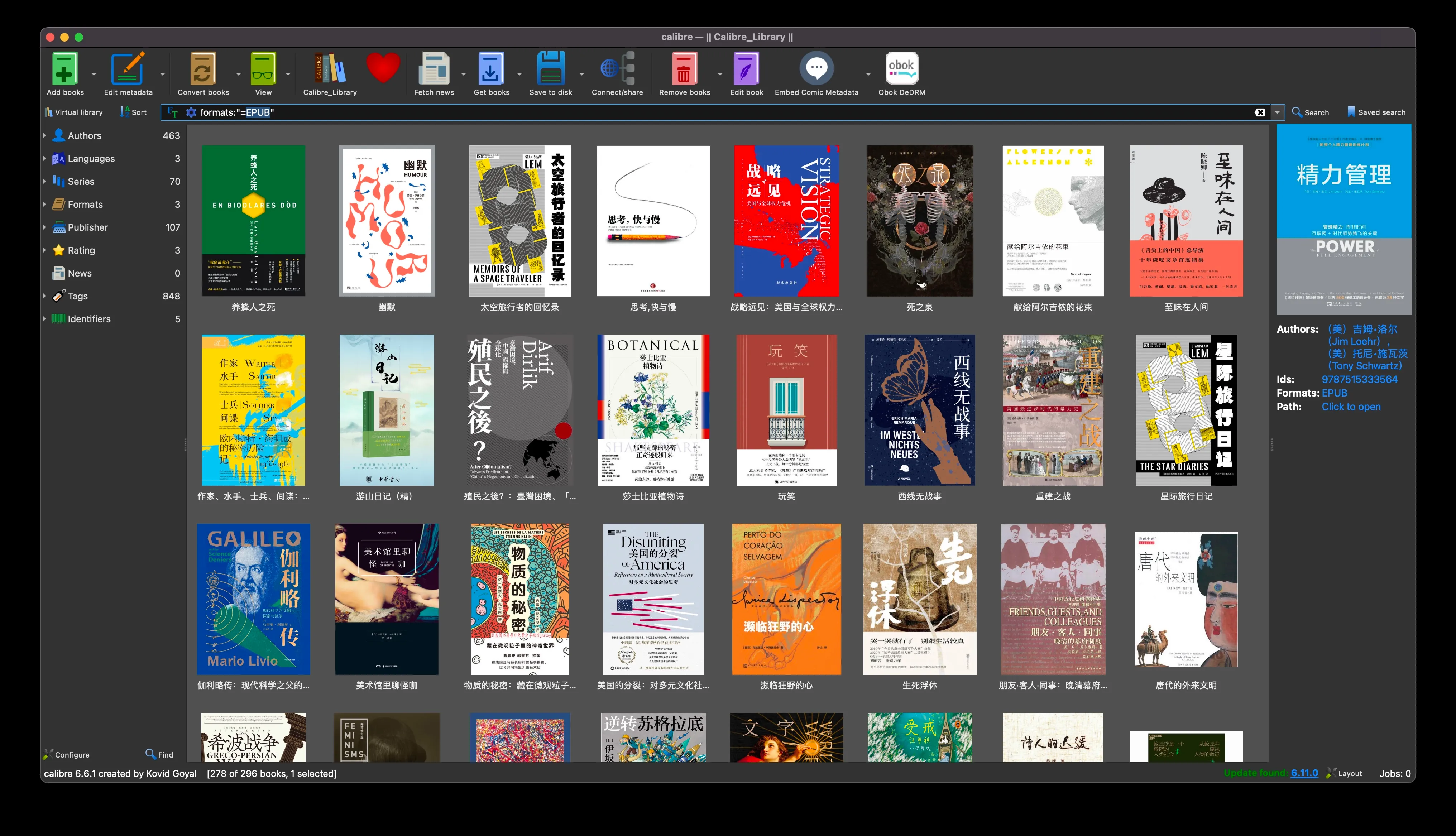Click Find in tag browser
The height and width of the screenshot is (836, 1456).
pos(160,754)
